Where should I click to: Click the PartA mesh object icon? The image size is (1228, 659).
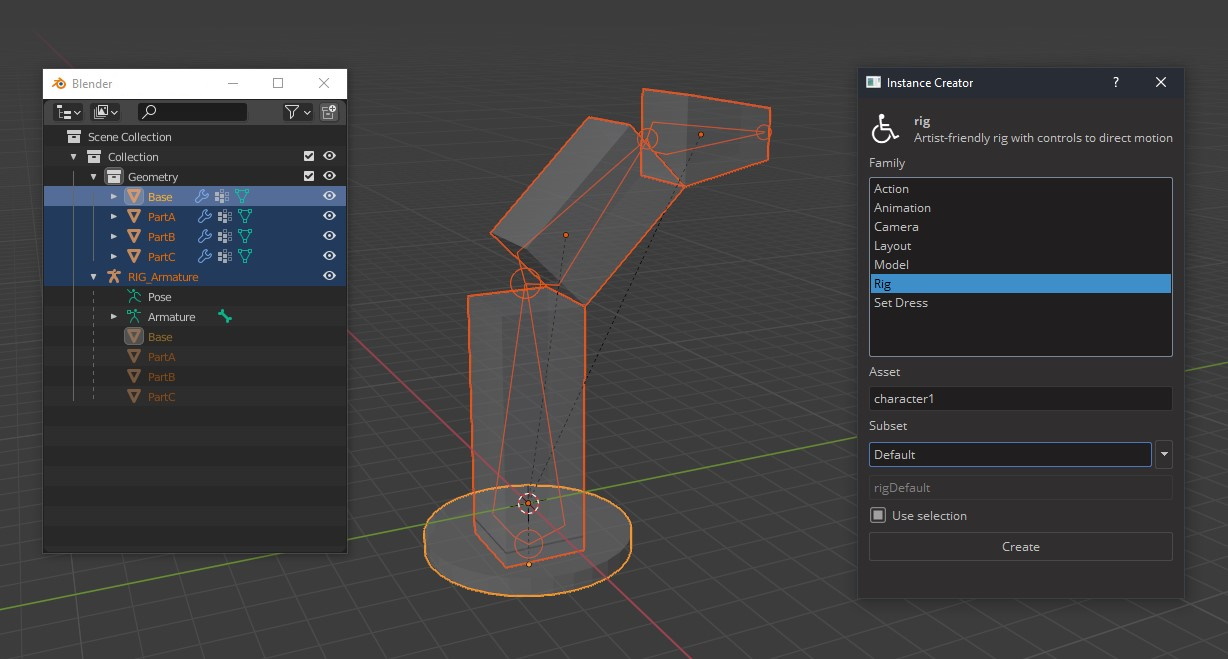134,217
